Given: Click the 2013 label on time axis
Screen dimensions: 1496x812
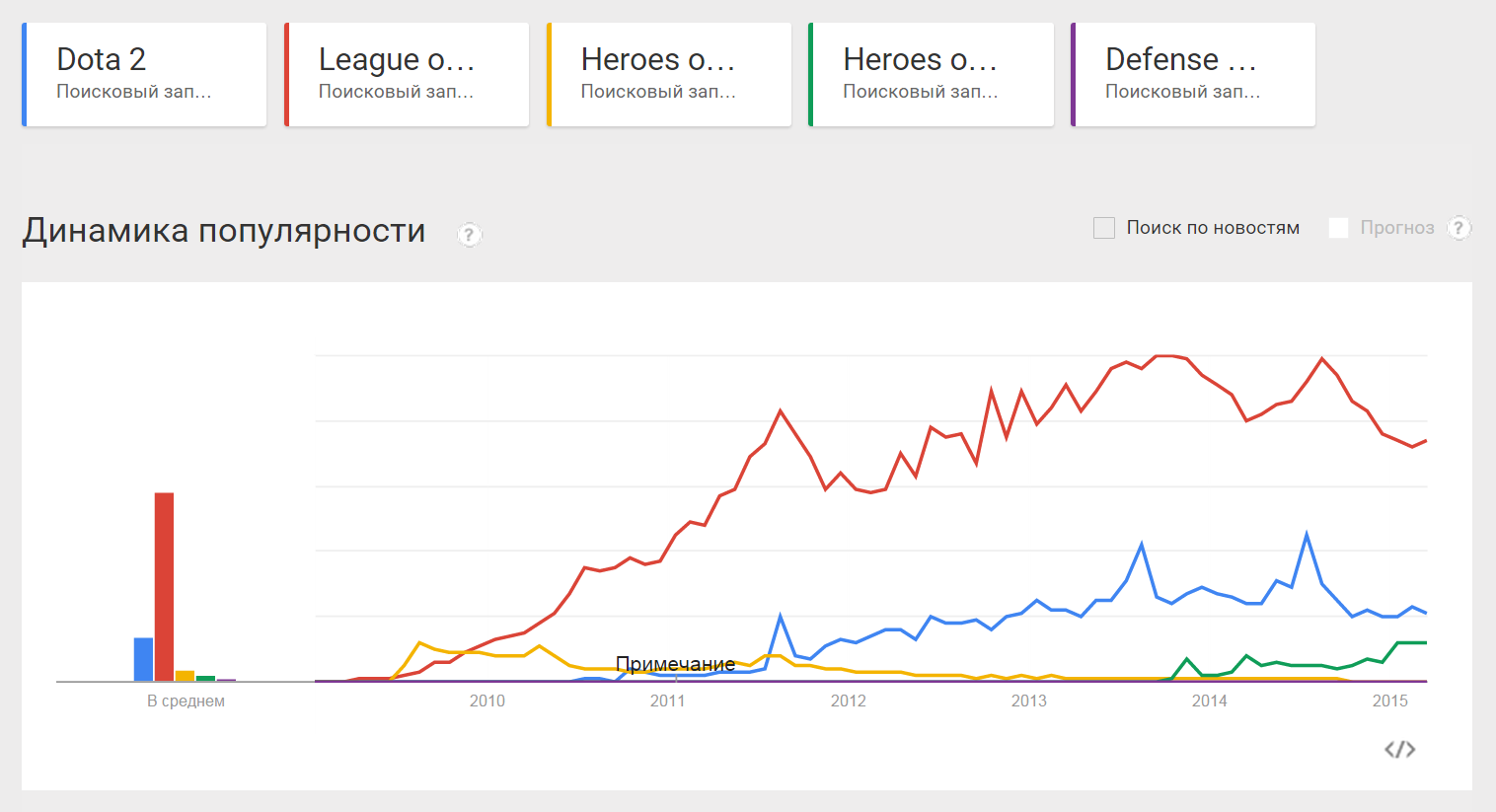Looking at the screenshot, I should tap(1028, 701).
